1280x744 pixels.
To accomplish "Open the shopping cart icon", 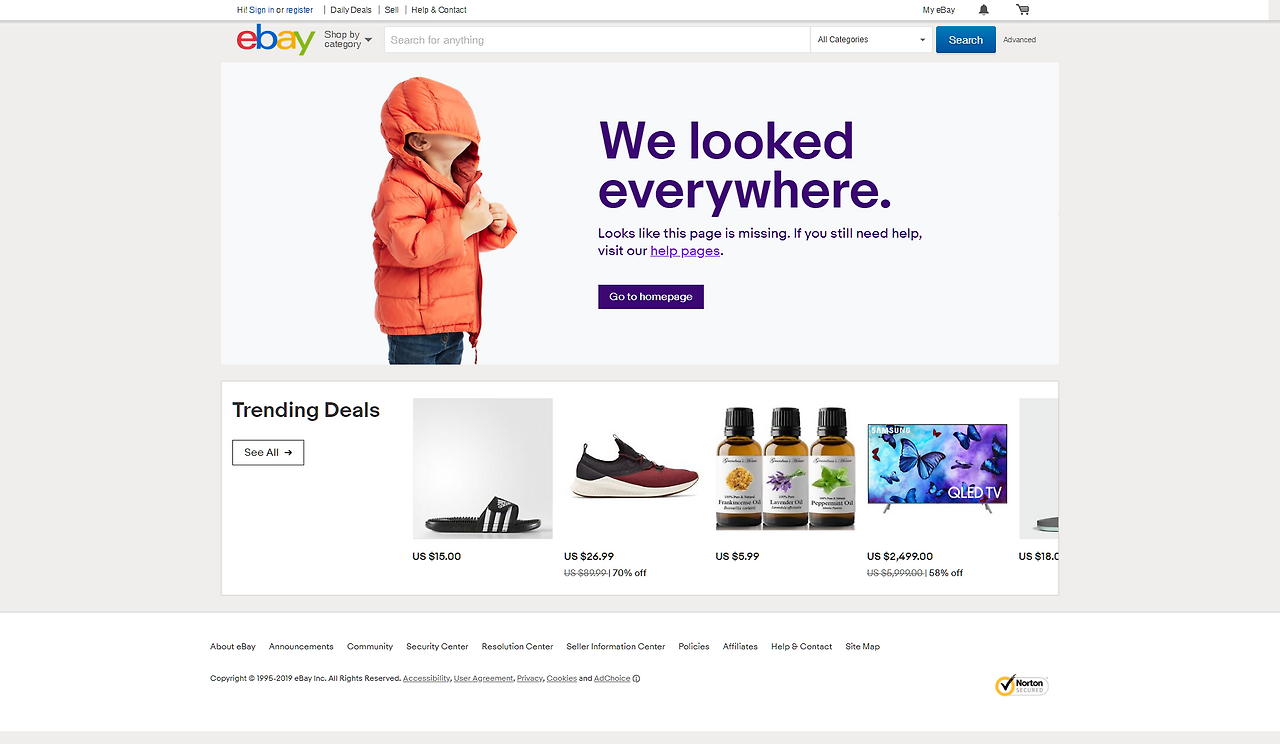I will (x=1022, y=10).
